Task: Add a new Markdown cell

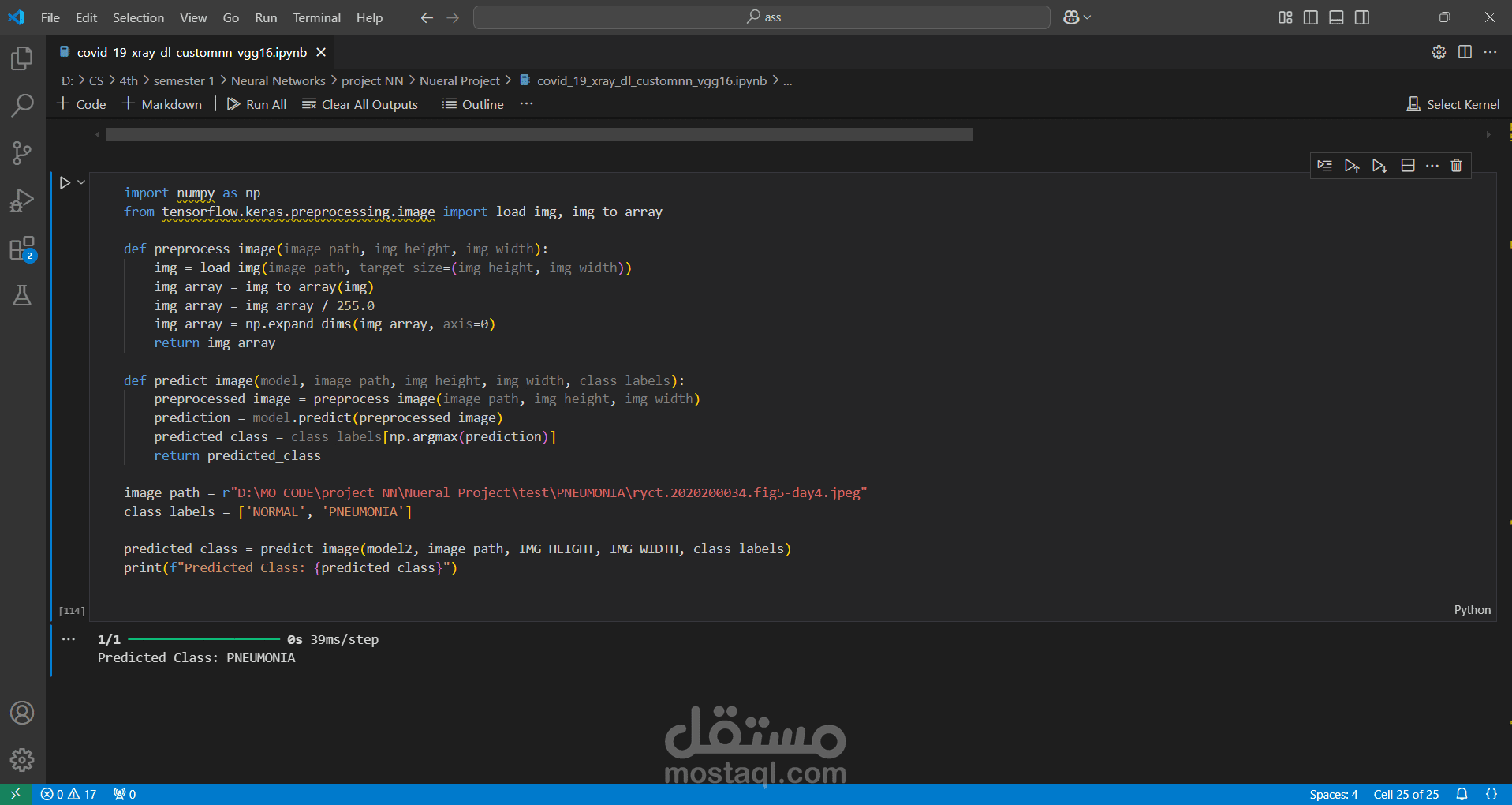Action: 162,104
